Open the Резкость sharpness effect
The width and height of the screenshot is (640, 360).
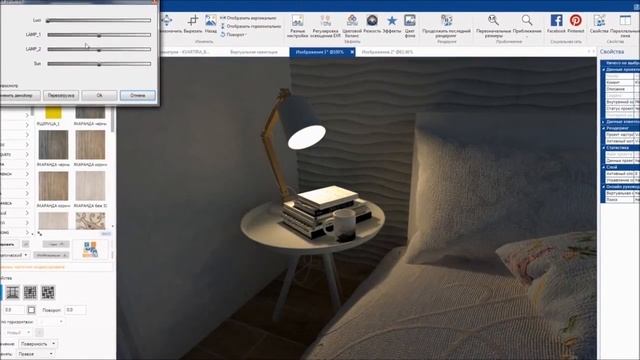(372, 24)
